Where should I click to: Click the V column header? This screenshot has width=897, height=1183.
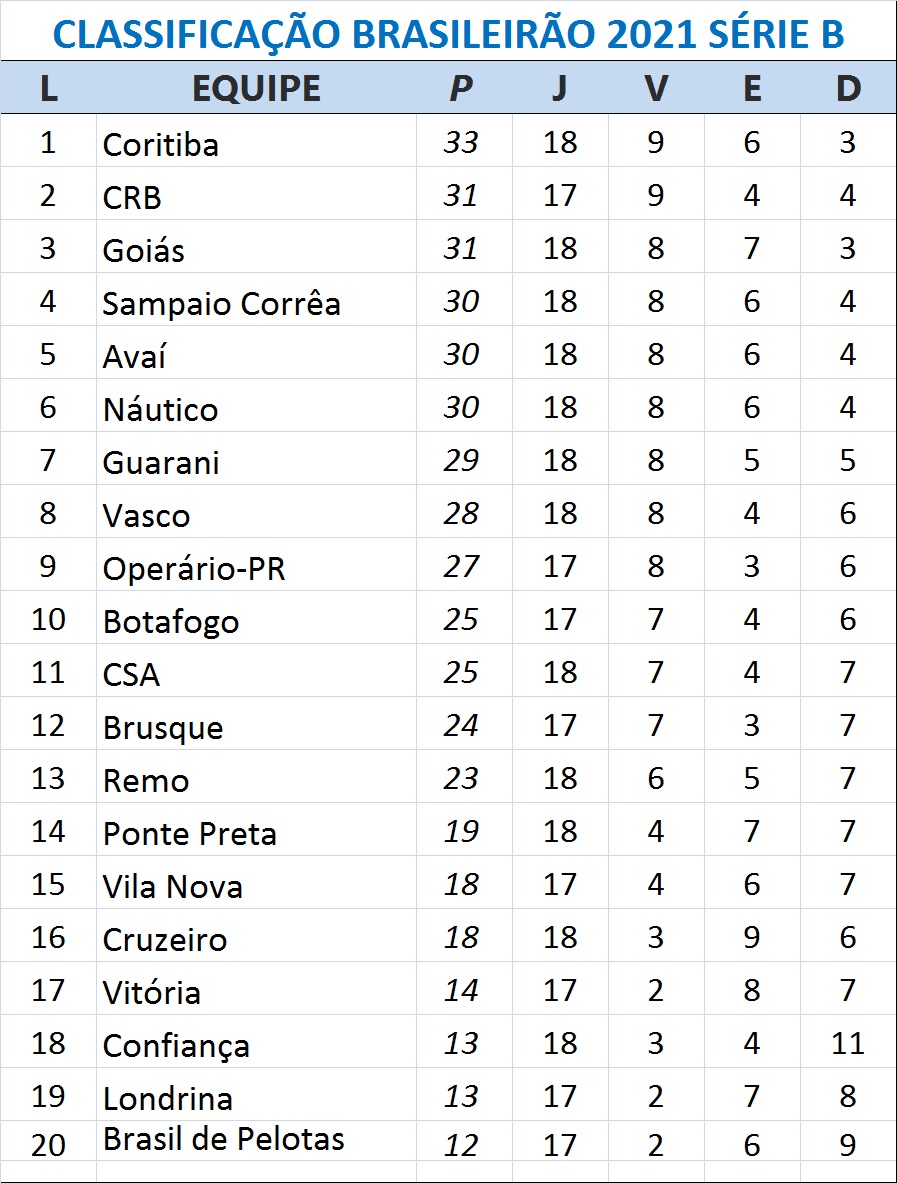click(x=655, y=89)
